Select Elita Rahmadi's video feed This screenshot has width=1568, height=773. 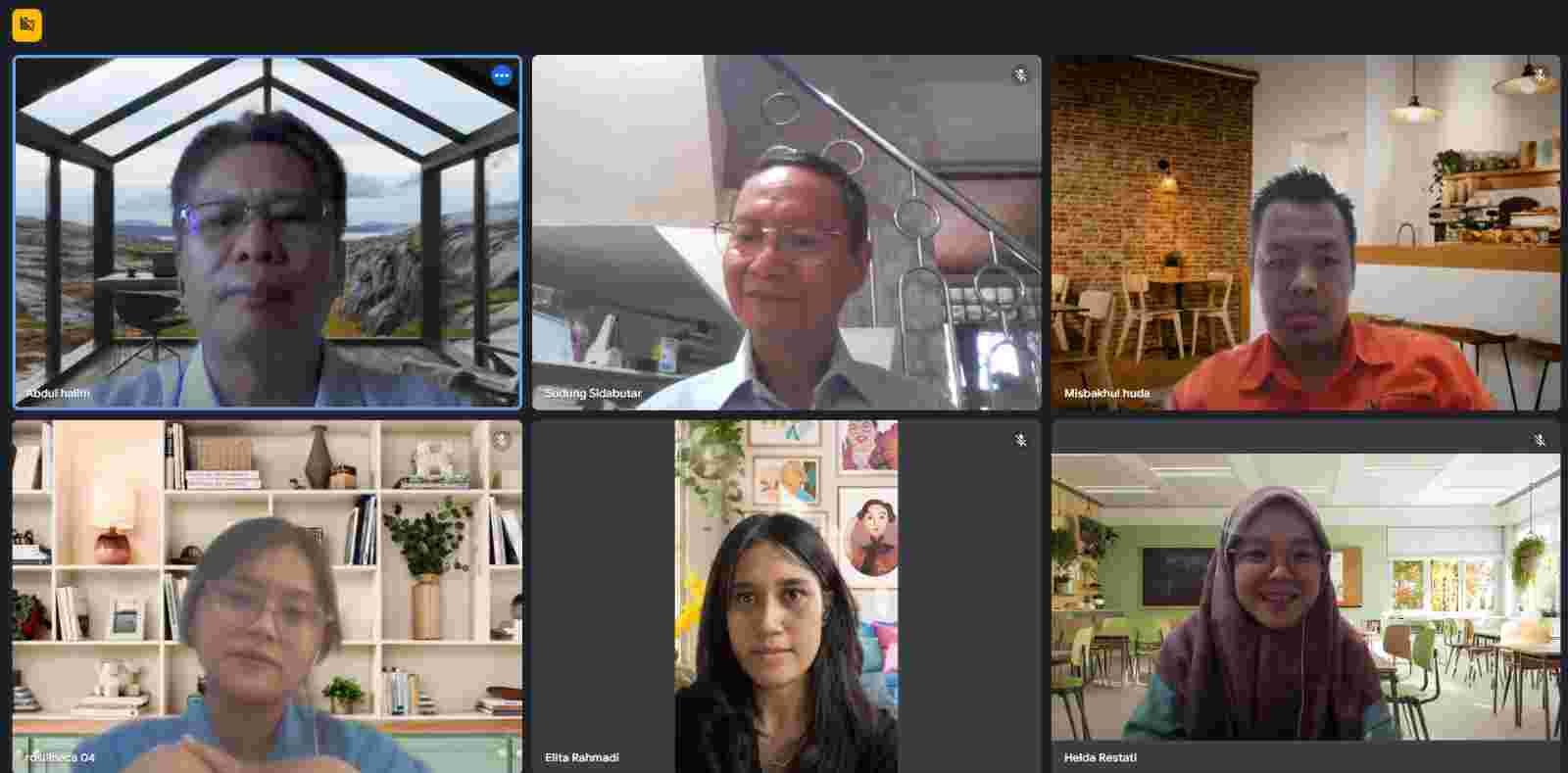(786, 598)
